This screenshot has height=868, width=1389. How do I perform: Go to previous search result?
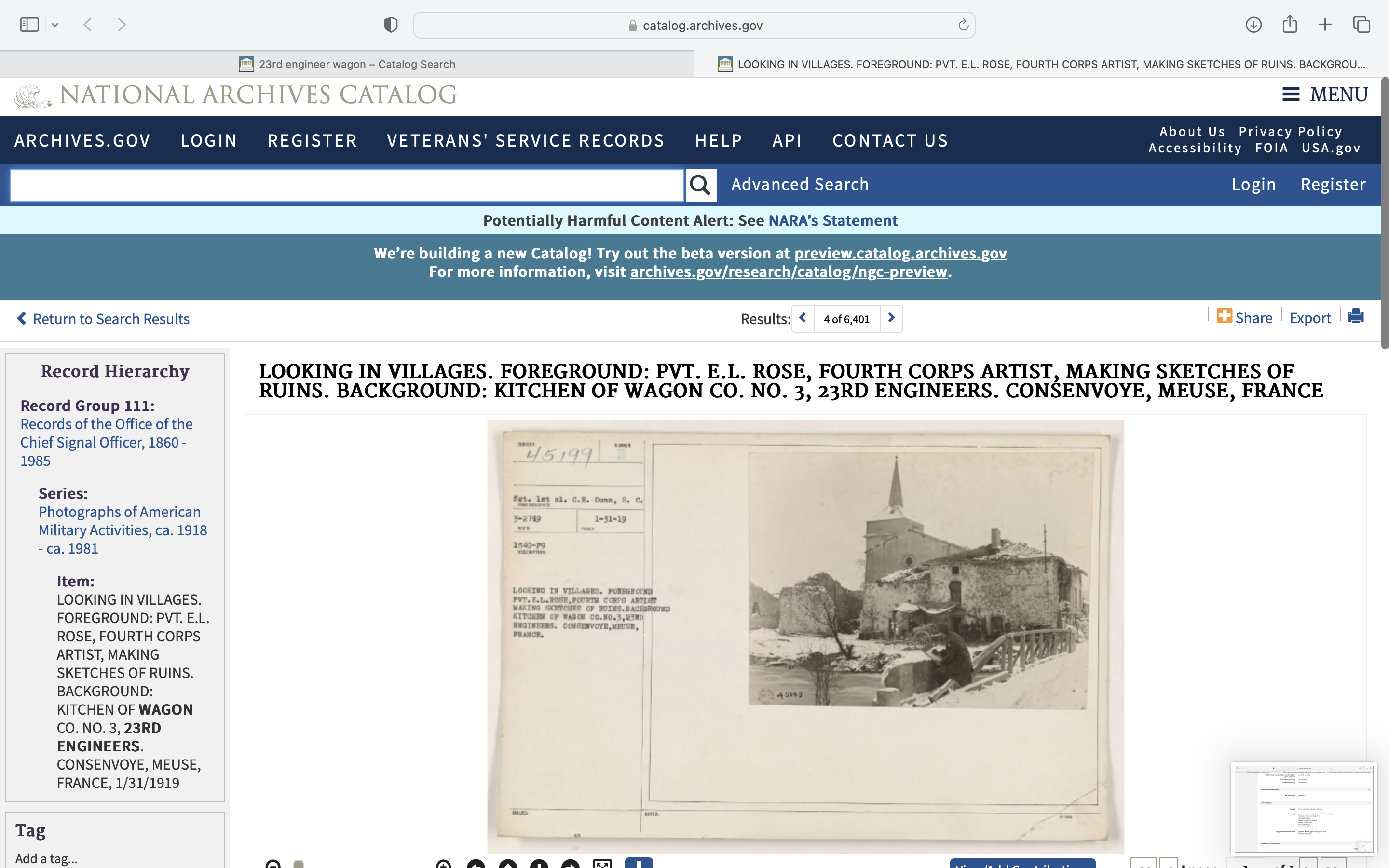pyautogui.click(x=803, y=318)
